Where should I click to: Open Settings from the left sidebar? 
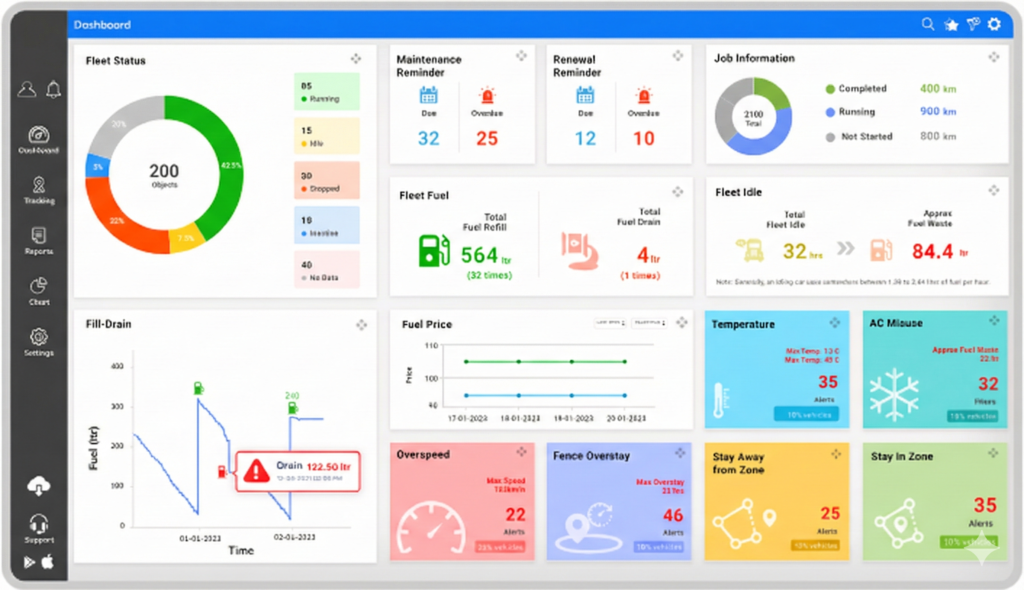coord(39,341)
